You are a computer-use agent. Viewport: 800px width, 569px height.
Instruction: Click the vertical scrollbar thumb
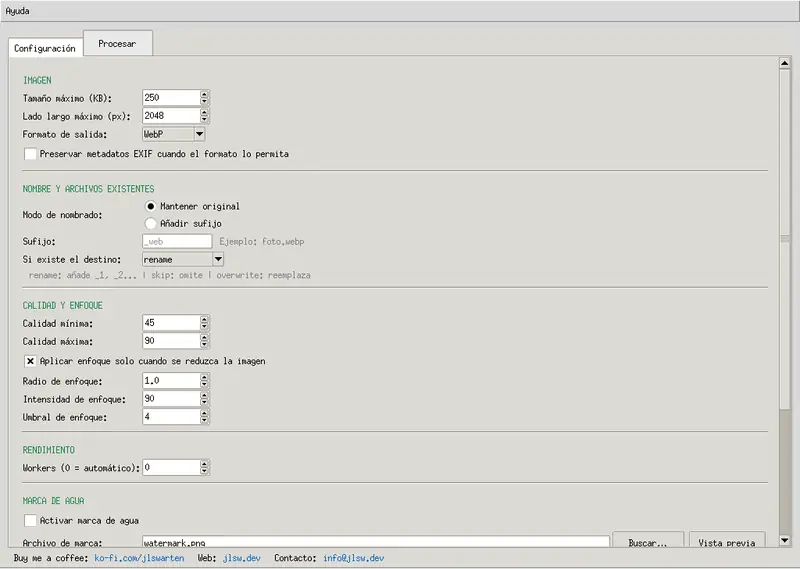[x=785, y=239]
